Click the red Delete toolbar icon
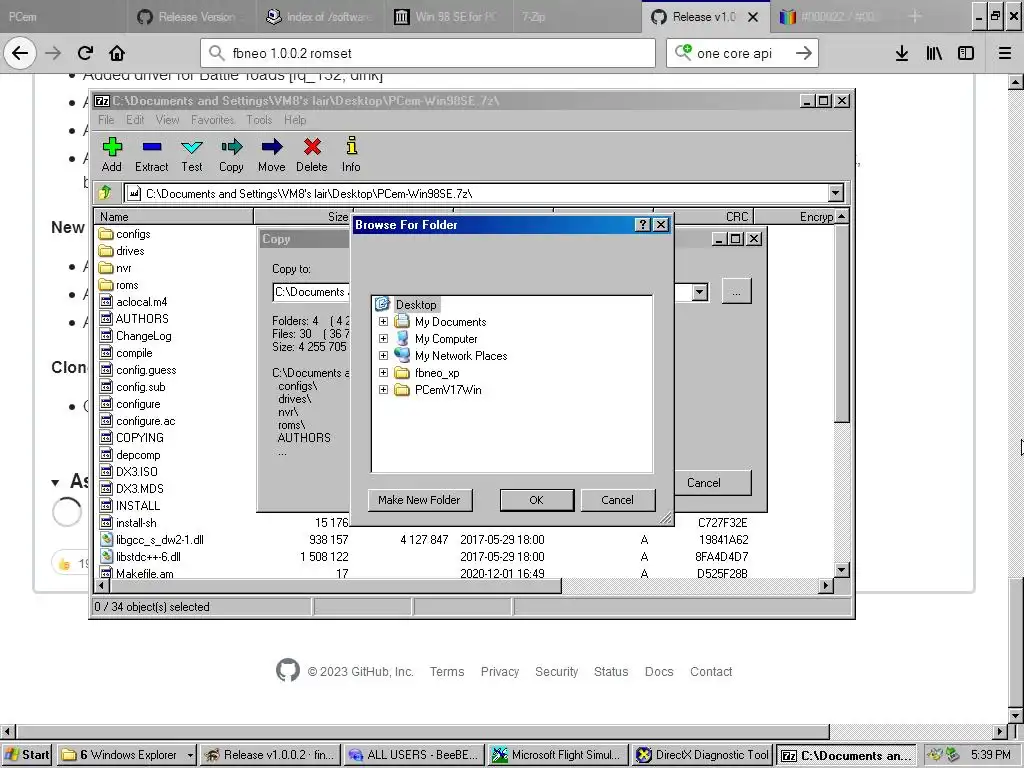The image size is (1024, 768). pos(312,155)
